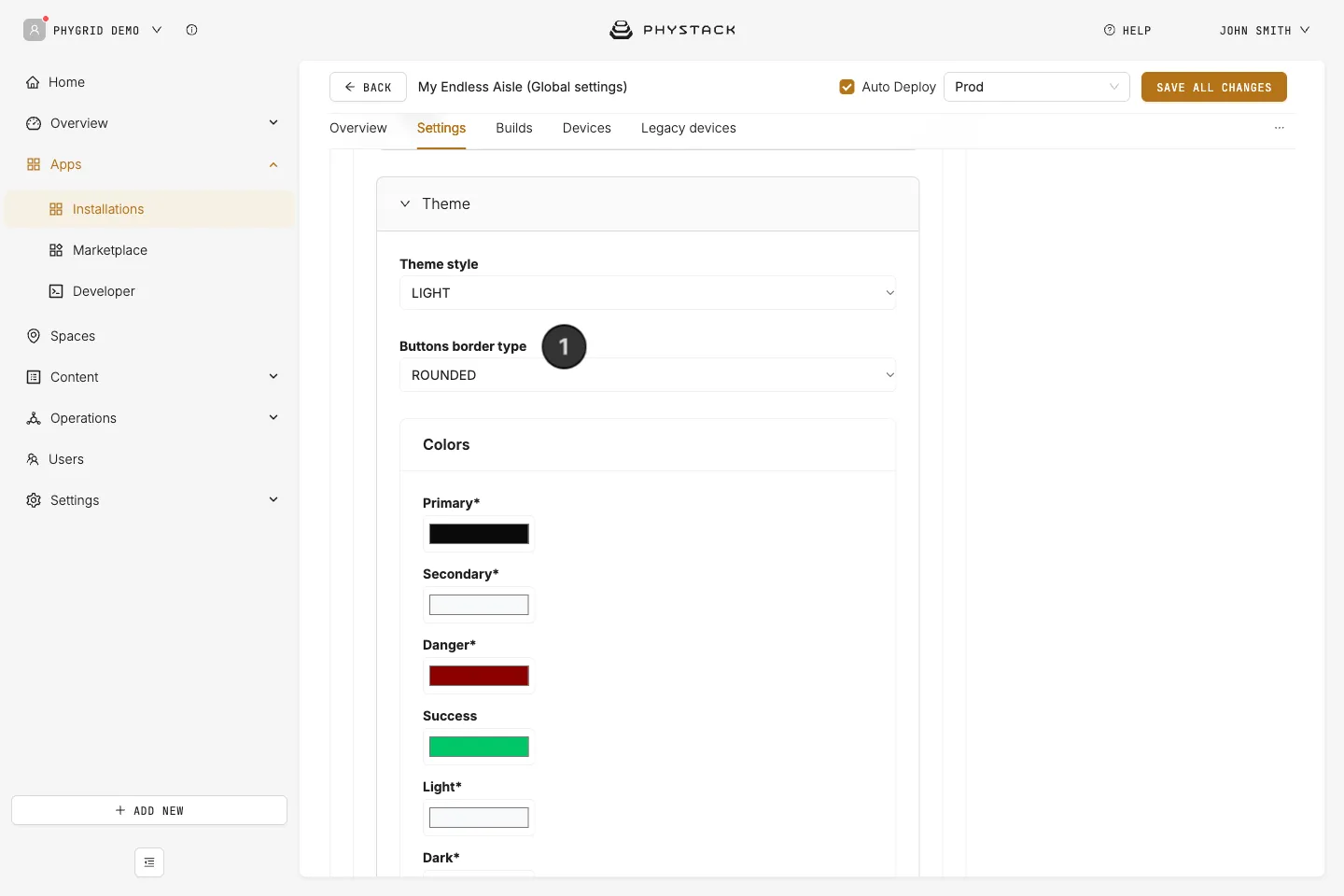Collapse the Theme section
The width and height of the screenshot is (1344, 896).
tap(405, 203)
